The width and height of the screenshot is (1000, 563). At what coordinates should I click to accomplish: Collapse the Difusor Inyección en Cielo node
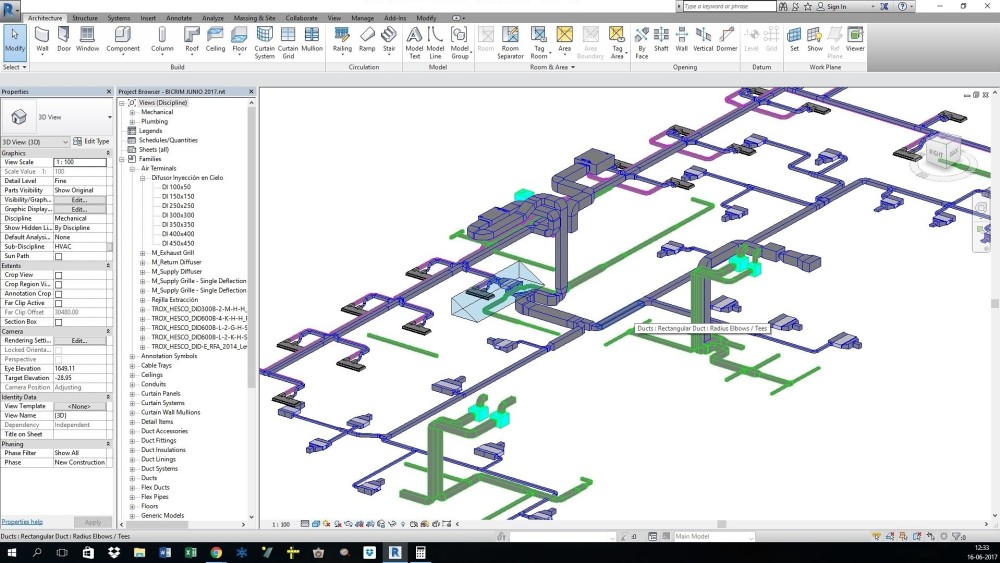click(143, 178)
